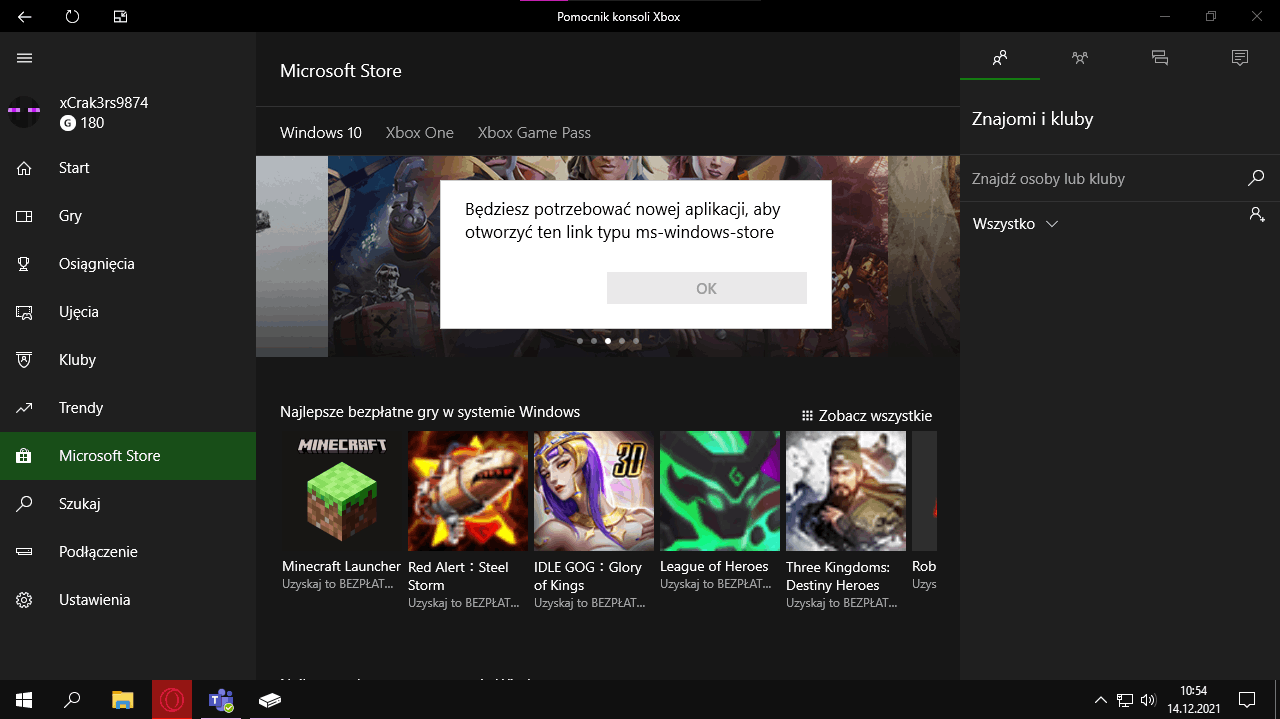
Task: Open Ustawienia settings in sidebar
Action: pos(128,600)
